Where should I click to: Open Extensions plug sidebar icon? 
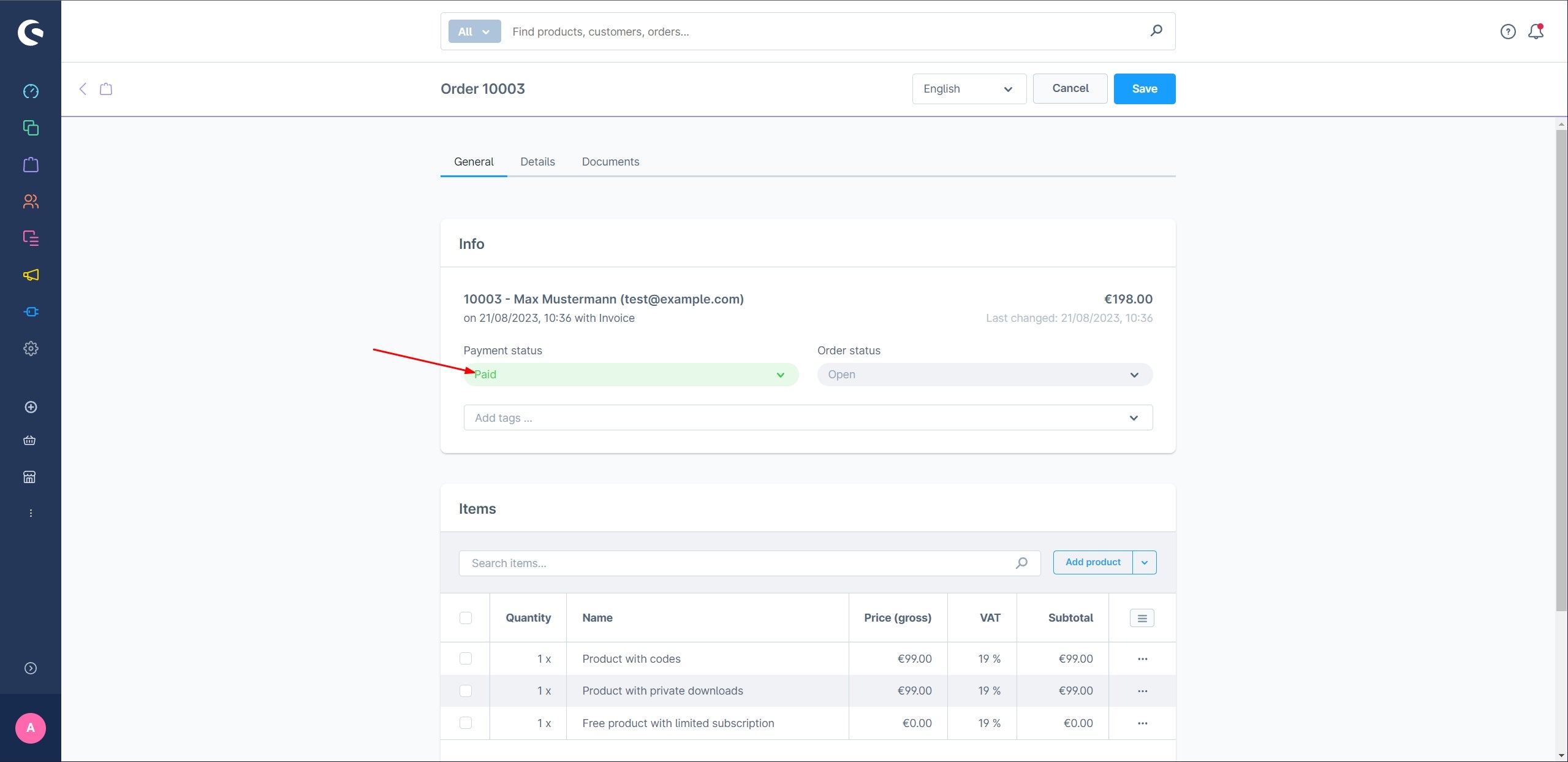click(x=31, y=311)
